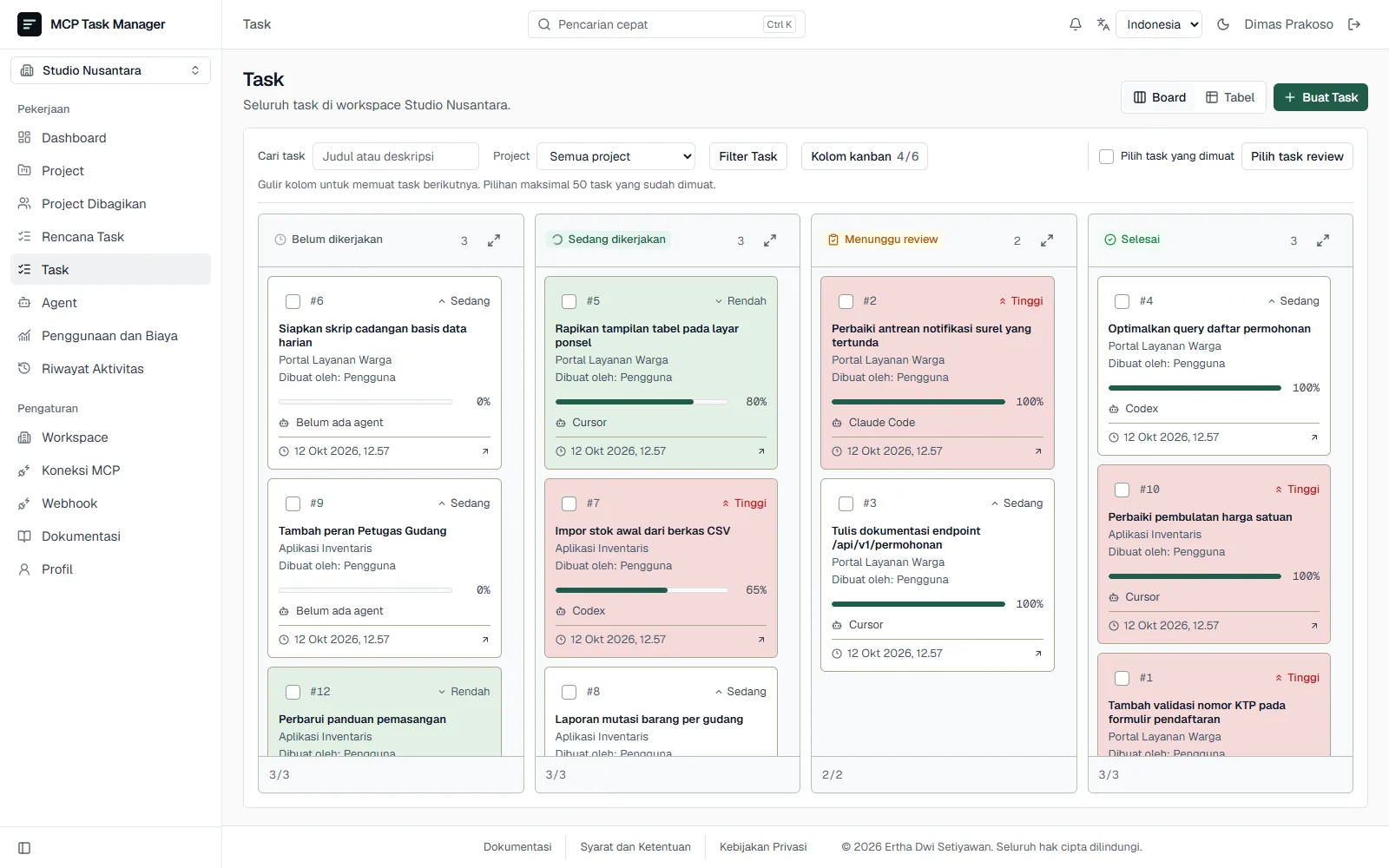Select checkbox for task #2
This screenshot has width=1389, height=868.
pyautogui.click(x=846, y=301)
